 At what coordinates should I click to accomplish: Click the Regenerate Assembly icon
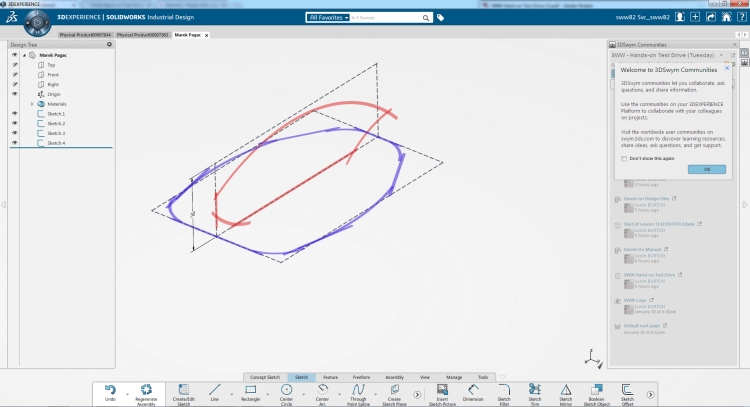tap(148, 391)
